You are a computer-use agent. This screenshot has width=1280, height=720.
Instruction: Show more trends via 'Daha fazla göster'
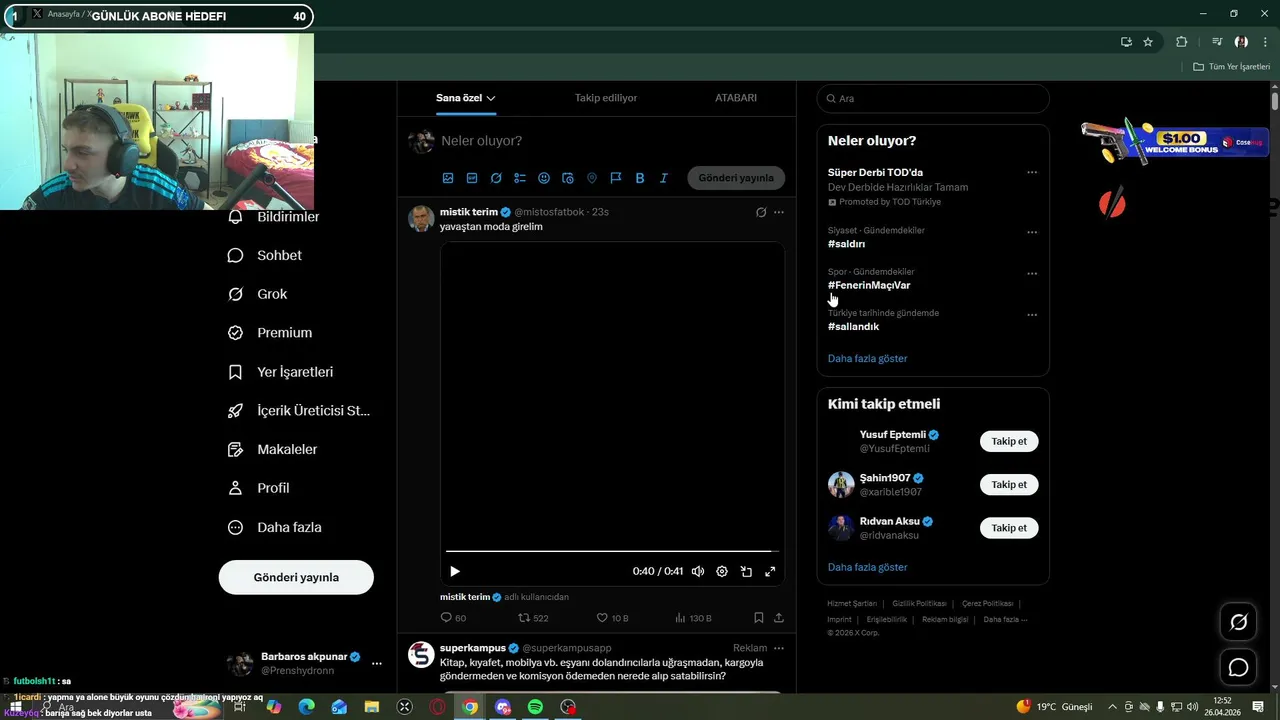(x=868, y=358)
